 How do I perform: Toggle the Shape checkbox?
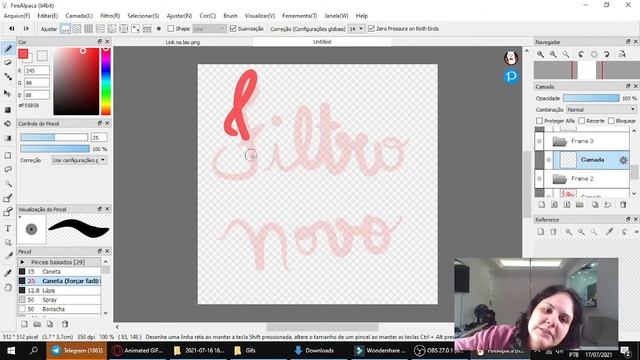coord(171,29)
